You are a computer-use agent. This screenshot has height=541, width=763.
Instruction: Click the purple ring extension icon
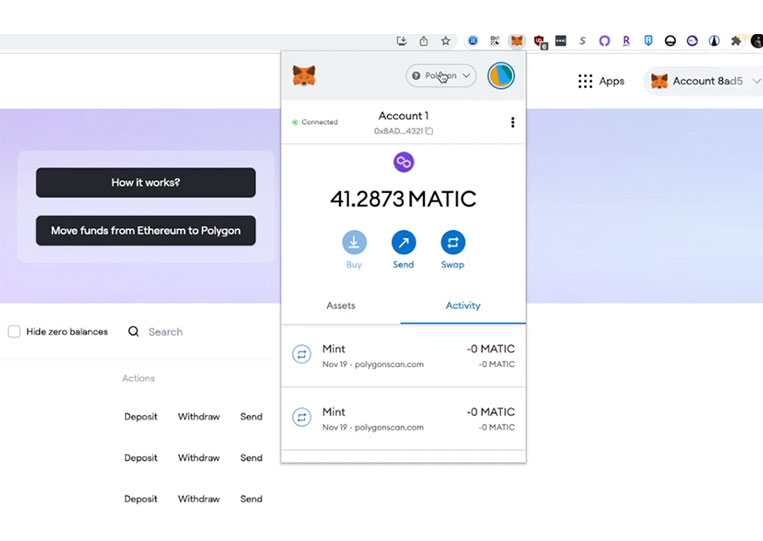[x=604, y=41]
